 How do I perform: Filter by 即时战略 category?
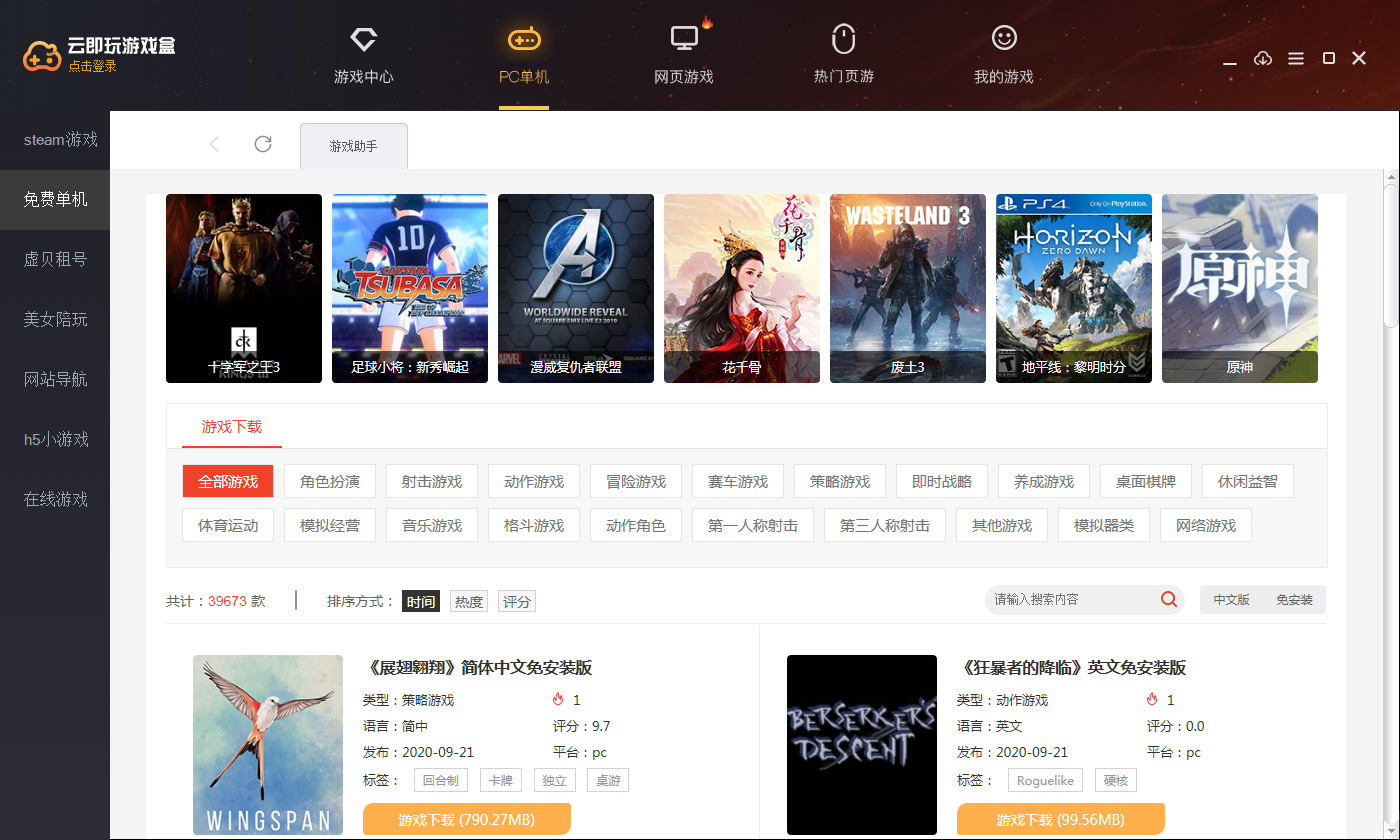[942, 481]
